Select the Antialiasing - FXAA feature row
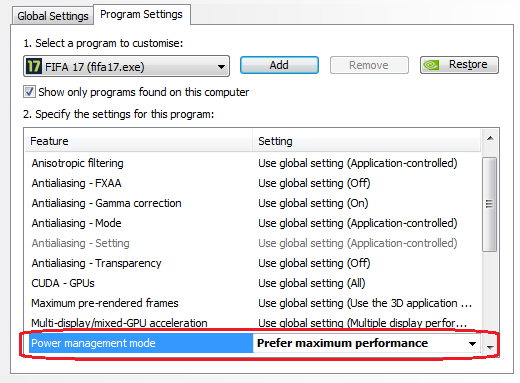 tap(253, 183)
